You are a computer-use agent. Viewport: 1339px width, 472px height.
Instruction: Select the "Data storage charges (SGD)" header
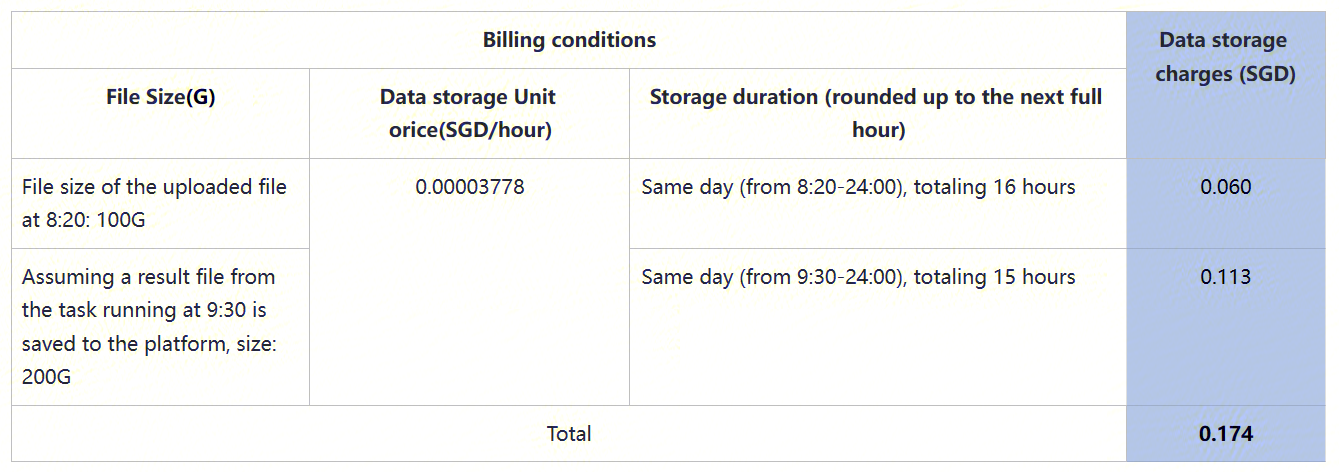(1225, 57)
